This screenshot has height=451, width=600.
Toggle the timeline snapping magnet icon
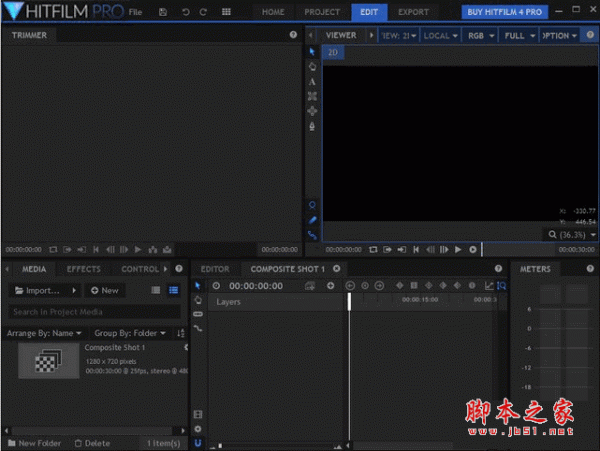(198, 441)
